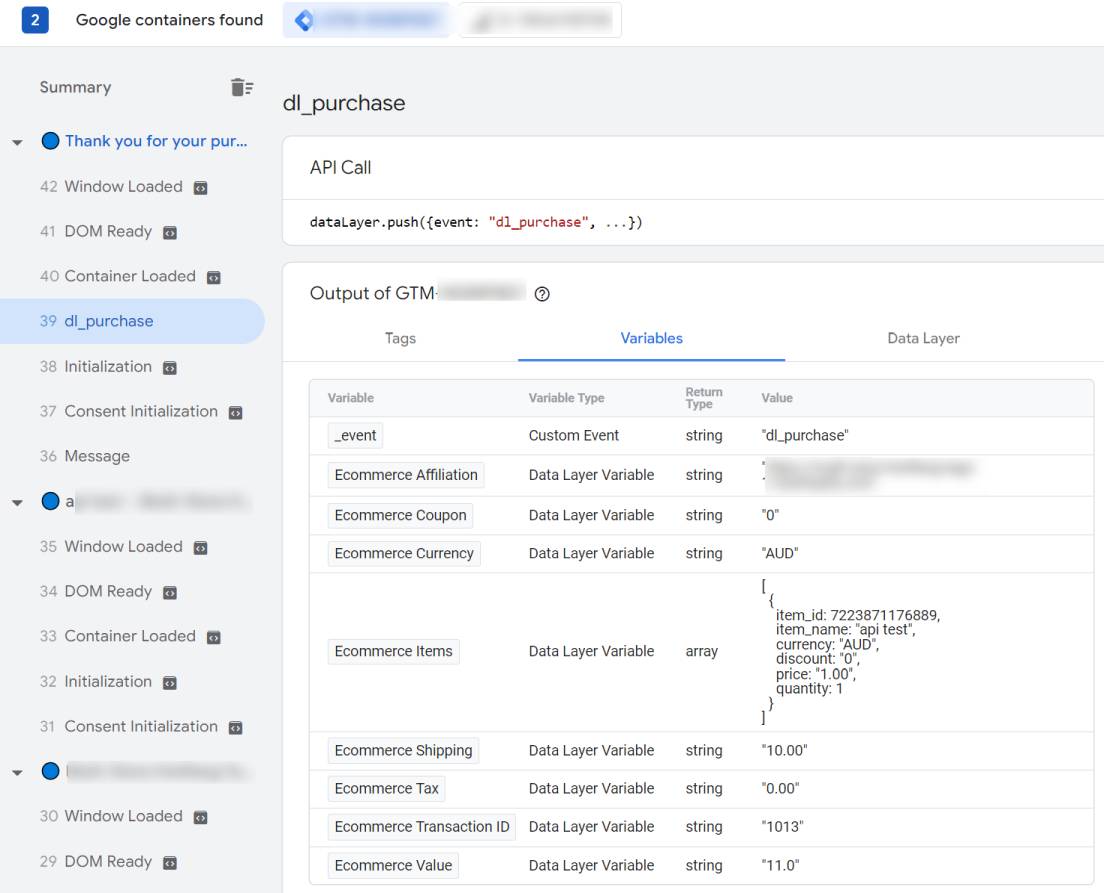
Task: Click the Ecommerce Coupon variable chip
Action: click(x=401, y=516)
